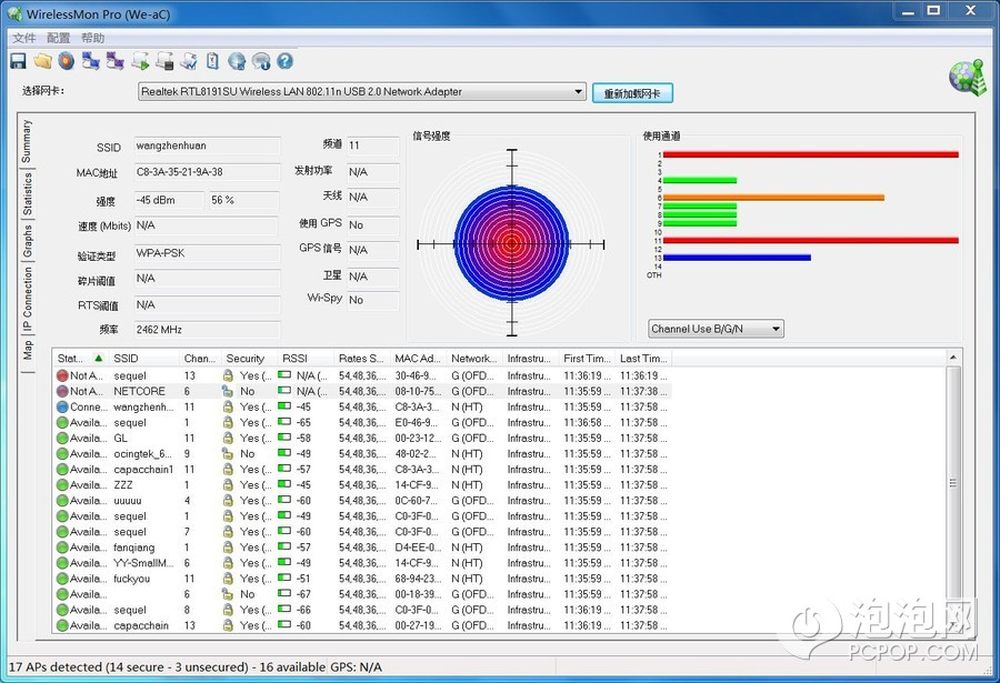The width and height of the screenshot is (1000, 683).
Task: Click the globe toolbar icon
Action: (x=237, y=61)
